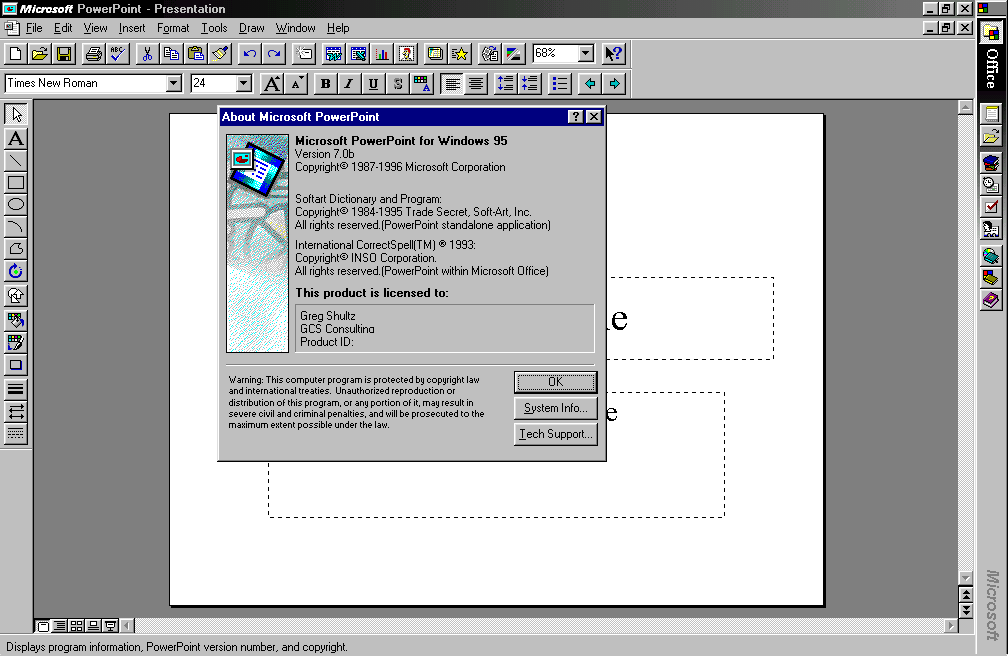The height and width of the screenshot is (656, 1008).
Task: Open the Draw menu
Action: tap(252, 28)
